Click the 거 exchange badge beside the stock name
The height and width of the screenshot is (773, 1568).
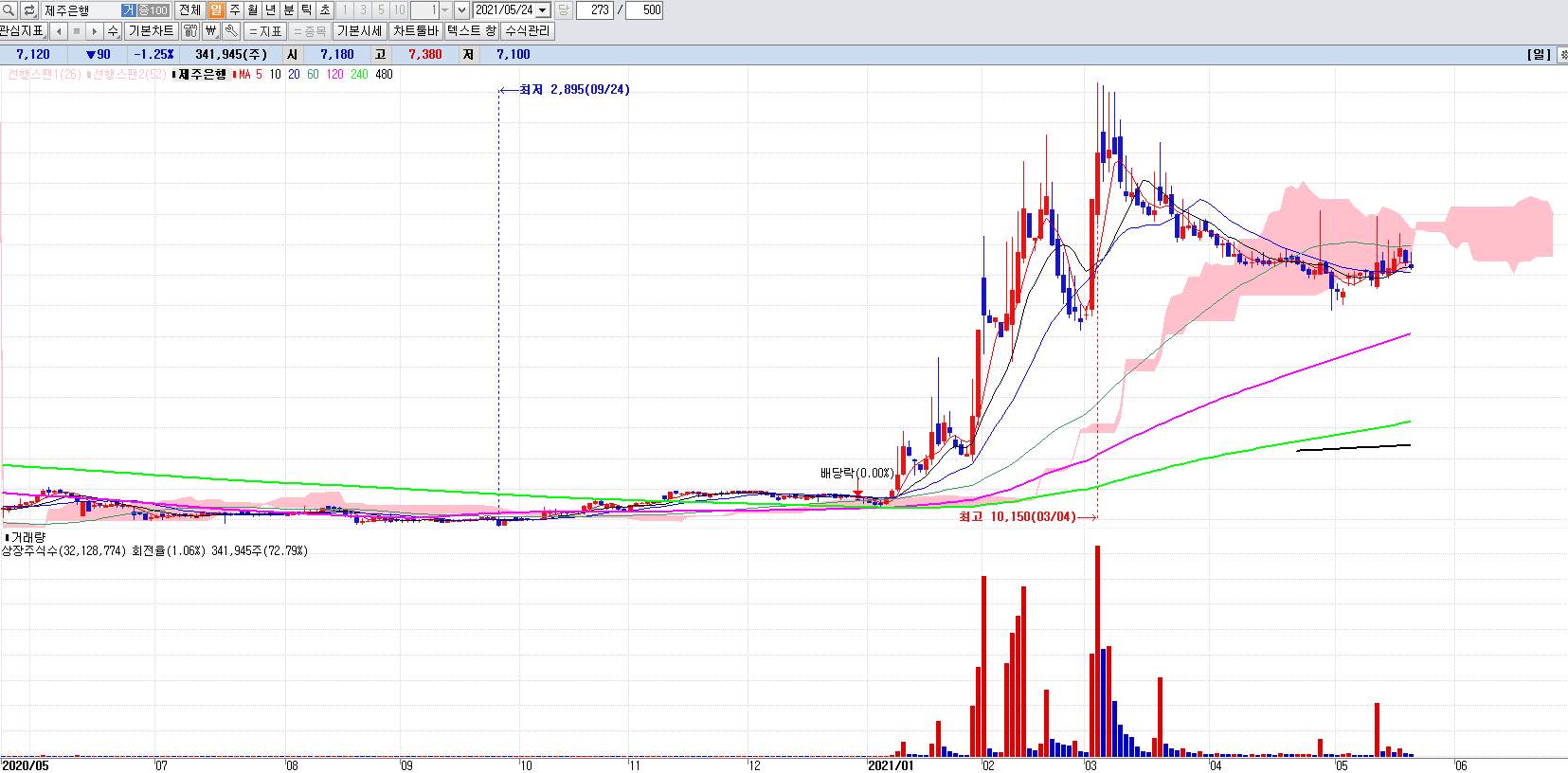[x=129, y=10]
